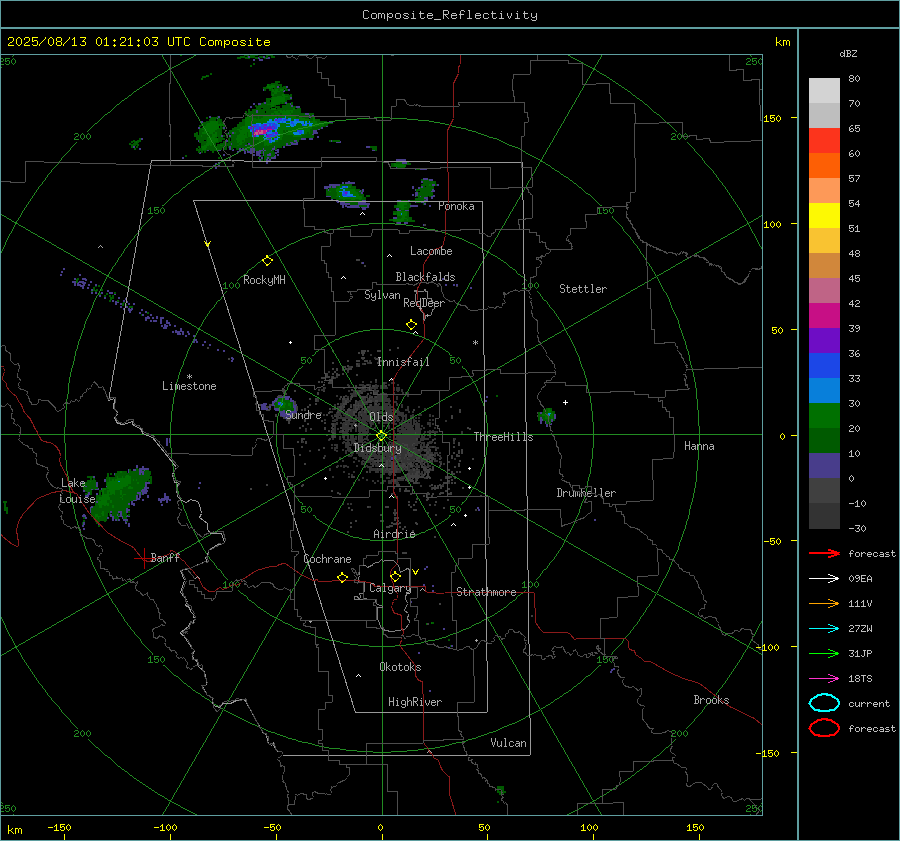Click the Okotoks city label
The height and width of the screenshot is (841, 900).
pyautogui.click(x=400, y=667)
